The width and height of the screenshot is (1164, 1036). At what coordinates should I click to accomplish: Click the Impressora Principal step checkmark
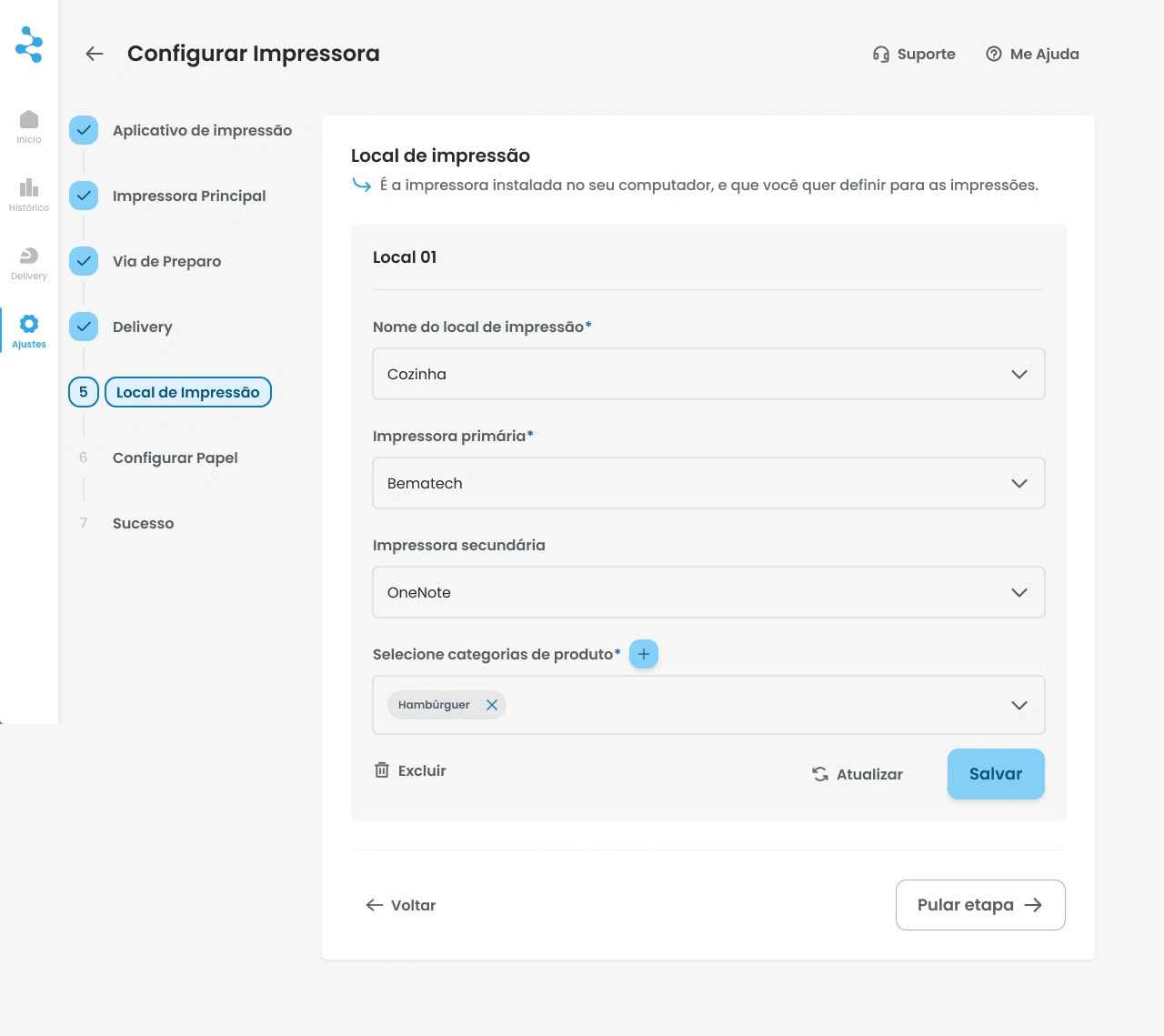point(84,196)
